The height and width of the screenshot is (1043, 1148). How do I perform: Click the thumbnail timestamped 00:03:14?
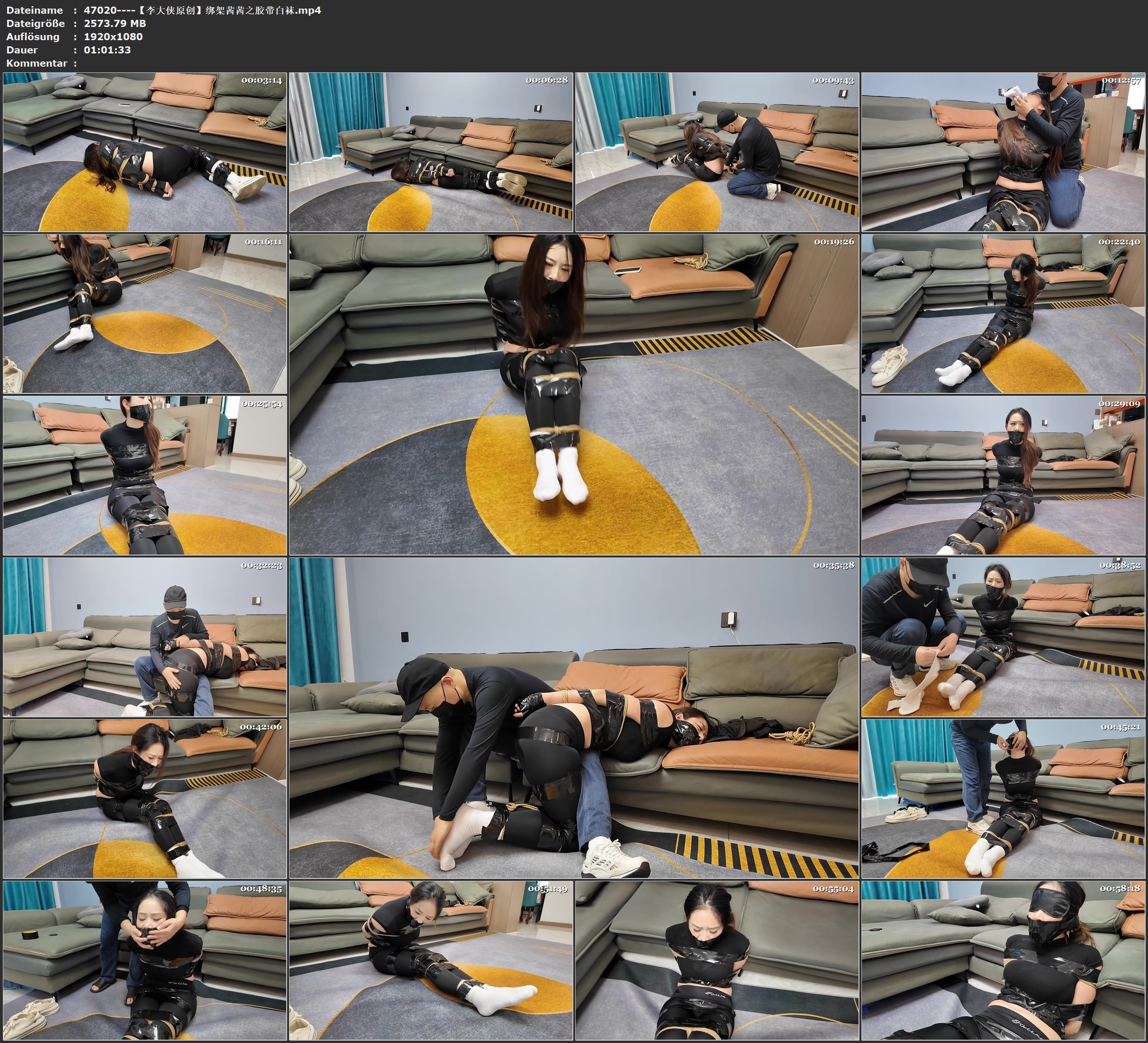coord(145,151)
